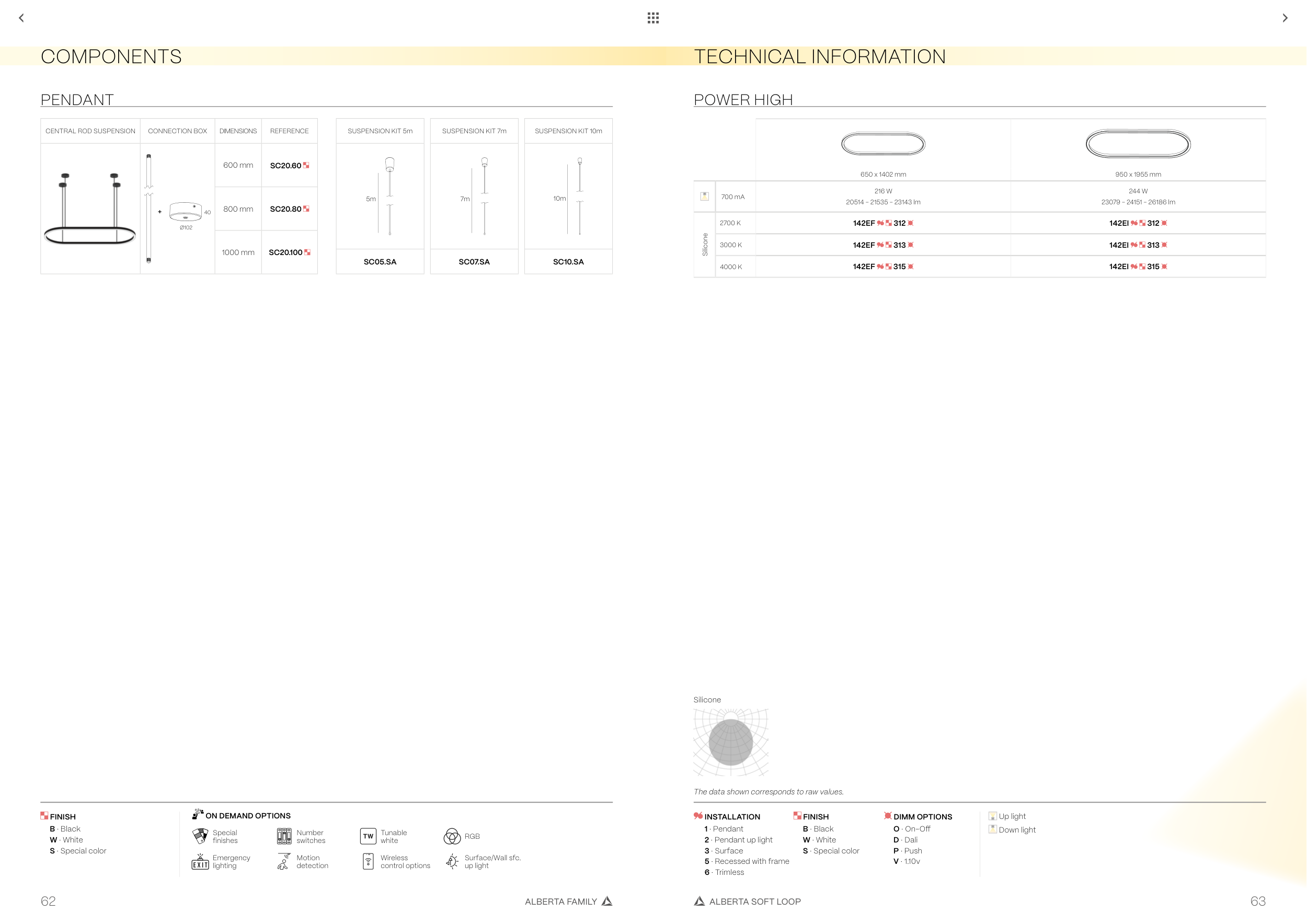This screenshot has width=1307, height=924.
Task: Click the SC05.SA suspension kit reference
Action: click(380, 262)
